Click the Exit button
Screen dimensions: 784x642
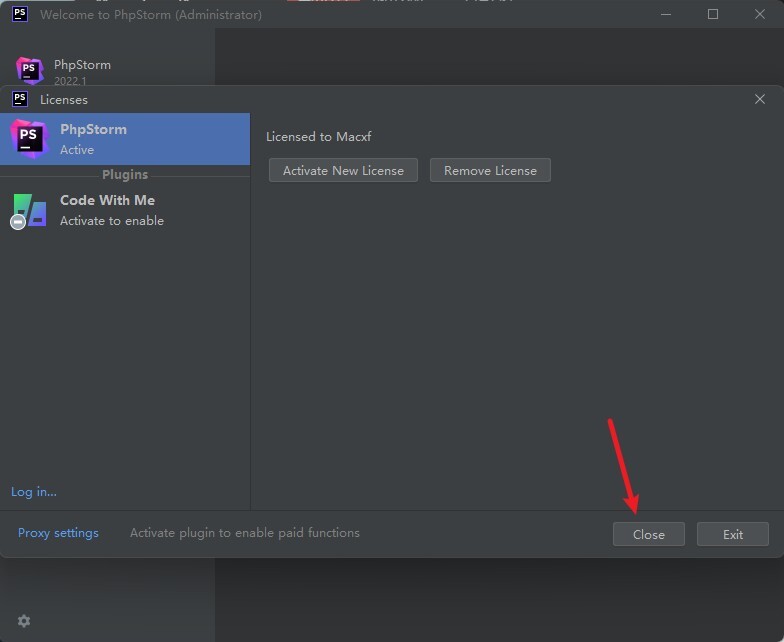point(732,534)
